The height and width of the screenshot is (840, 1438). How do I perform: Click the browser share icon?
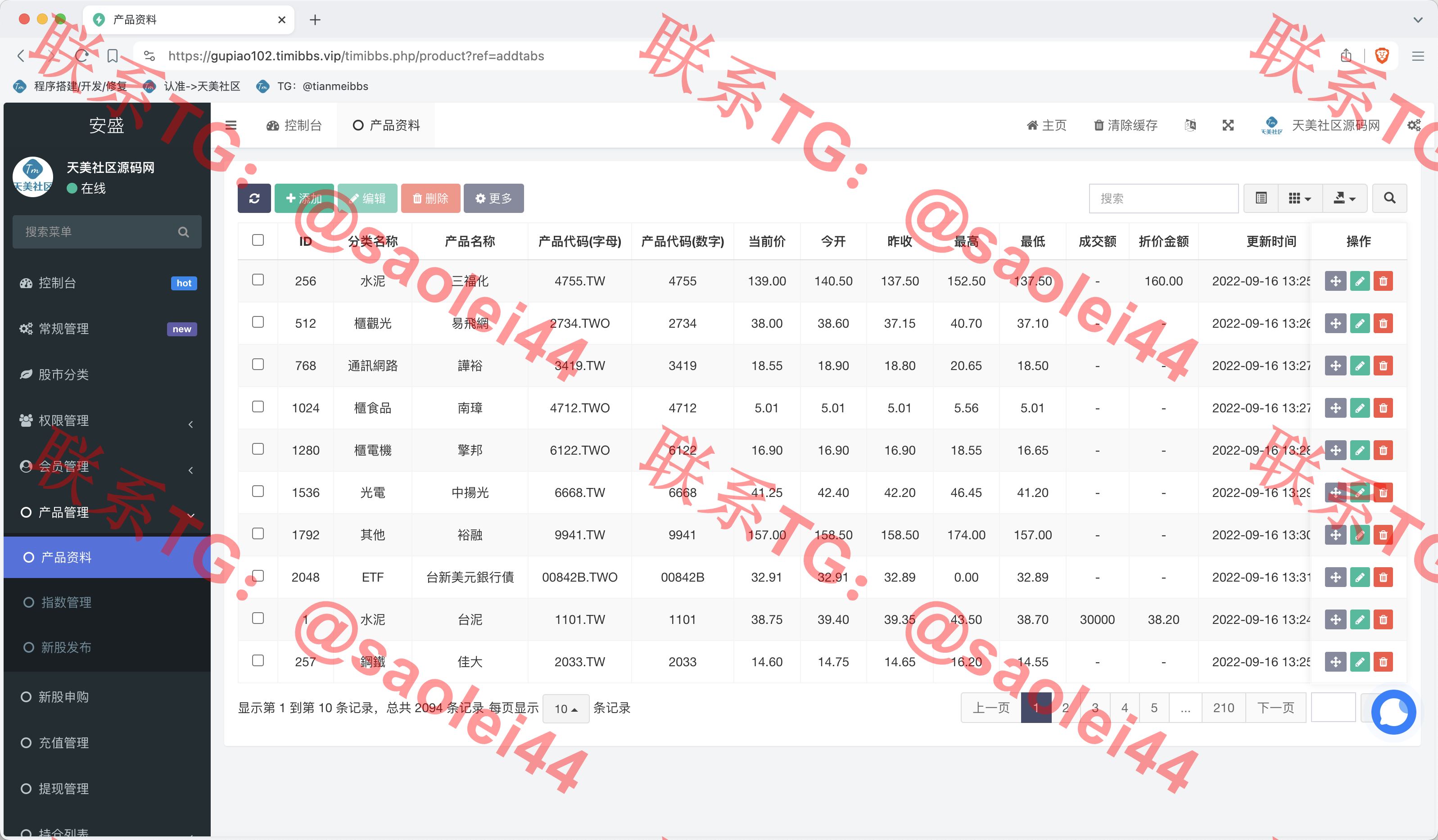[1346, 55]
